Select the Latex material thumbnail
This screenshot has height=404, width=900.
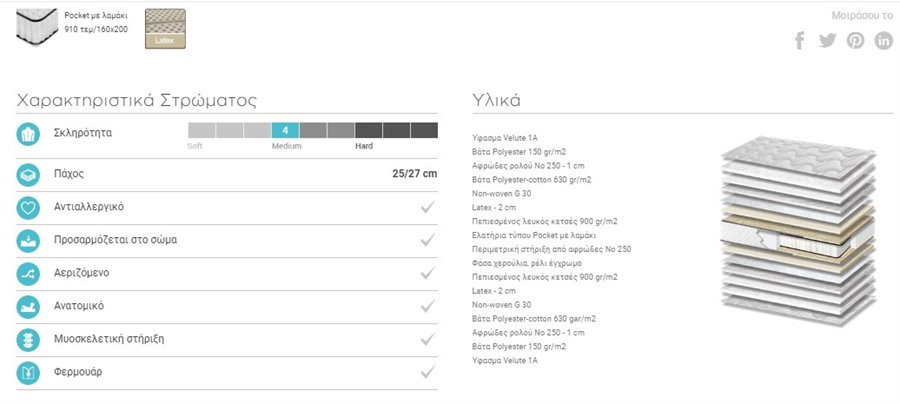coord(165,29)
